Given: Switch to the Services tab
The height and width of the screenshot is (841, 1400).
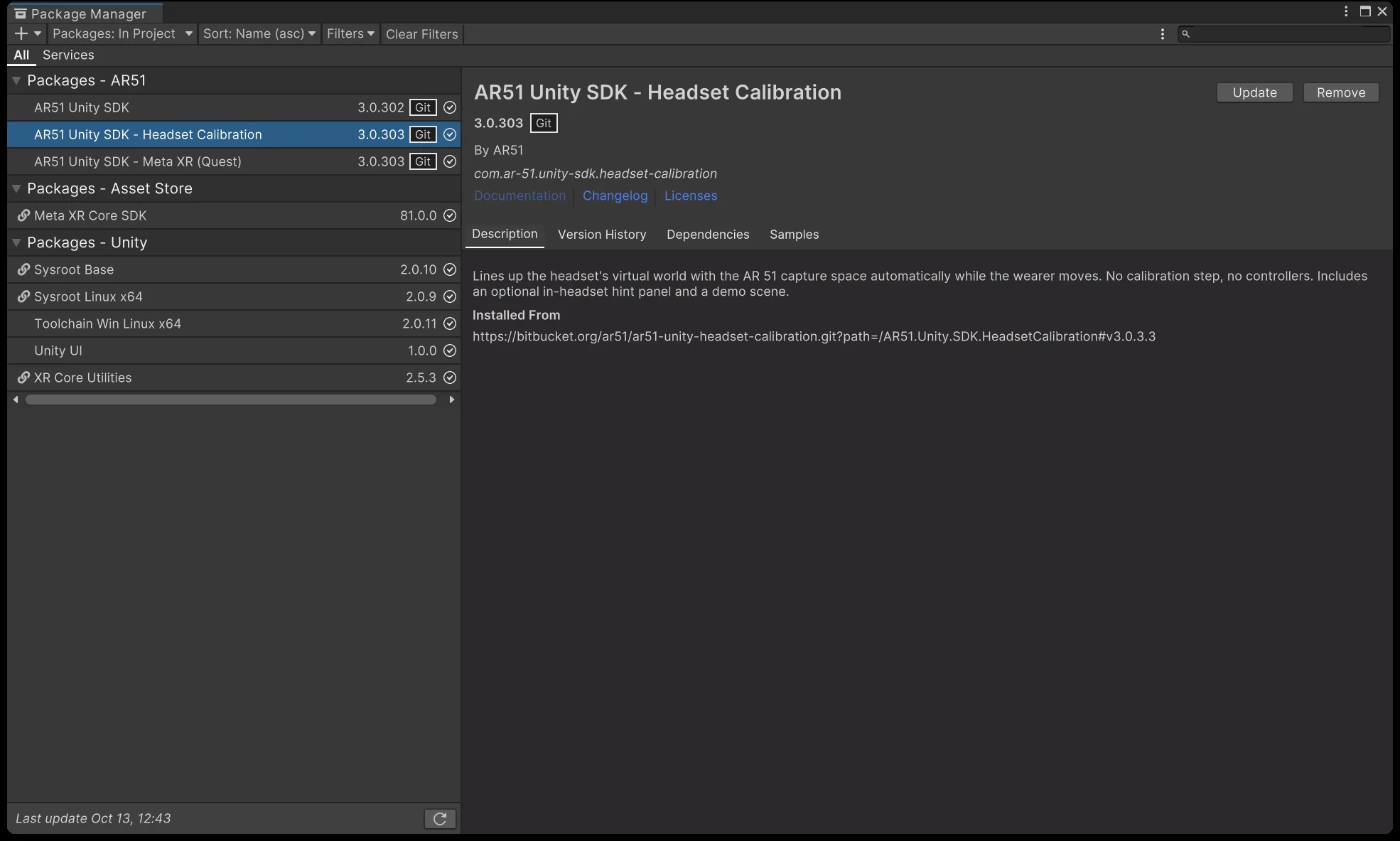Looking at the screenshot, I should (68, 55).
